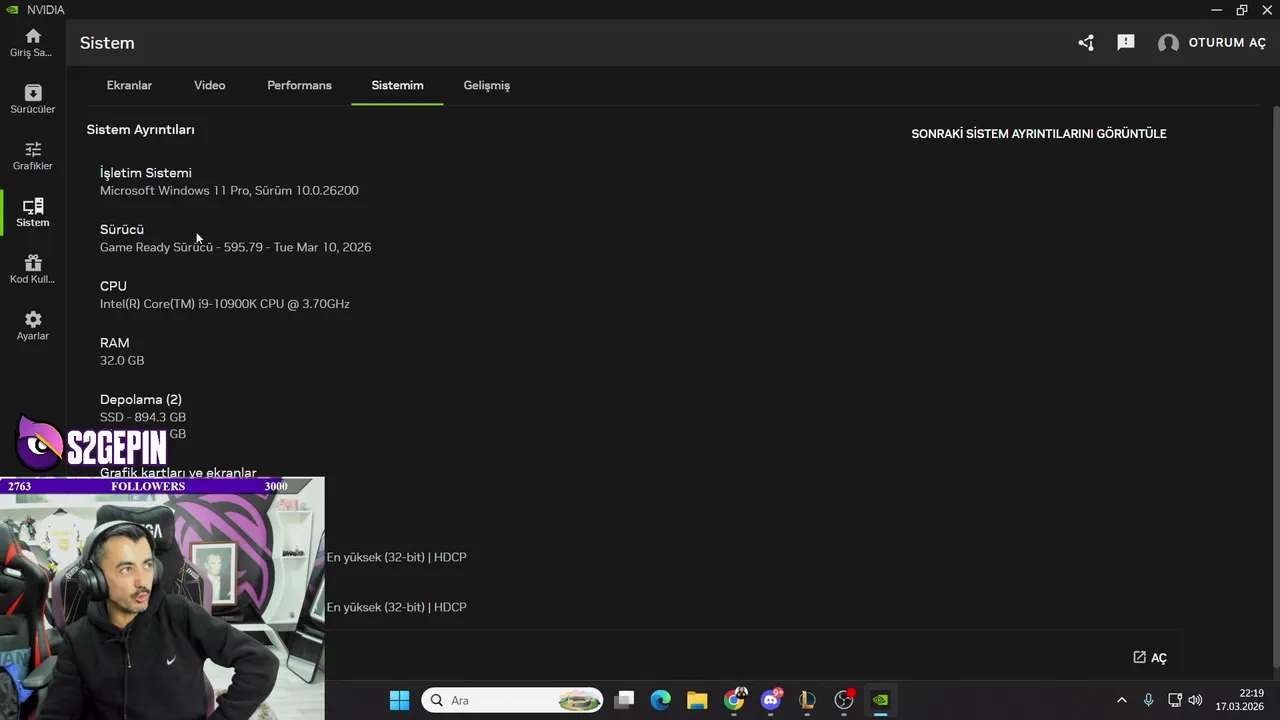Sign in with OTURUM AÇ
The width and height of the screenshot is (1280, 720).
click(1227, 43)
